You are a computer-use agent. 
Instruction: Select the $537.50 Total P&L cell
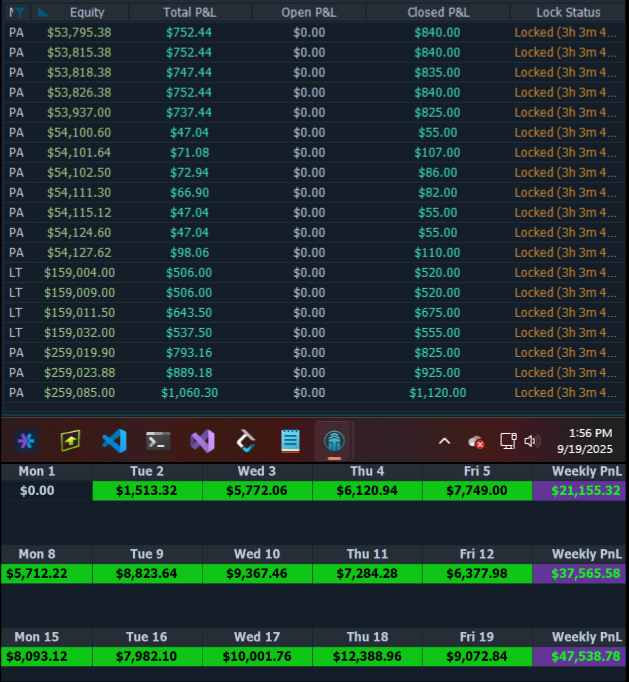189,333
